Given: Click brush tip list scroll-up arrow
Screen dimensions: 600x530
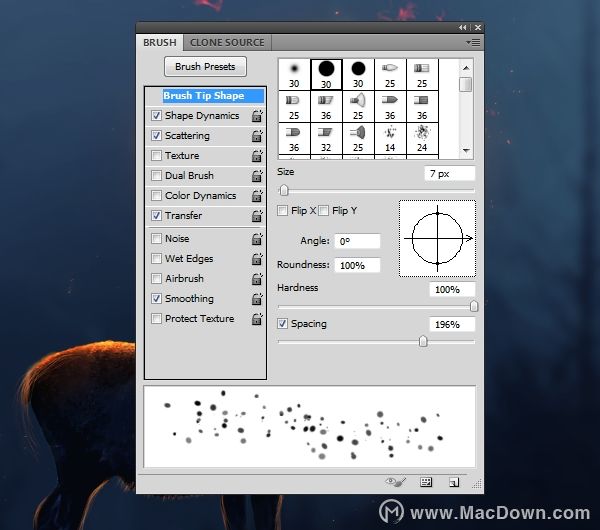Looking at the screenshot, I should 466,68.
